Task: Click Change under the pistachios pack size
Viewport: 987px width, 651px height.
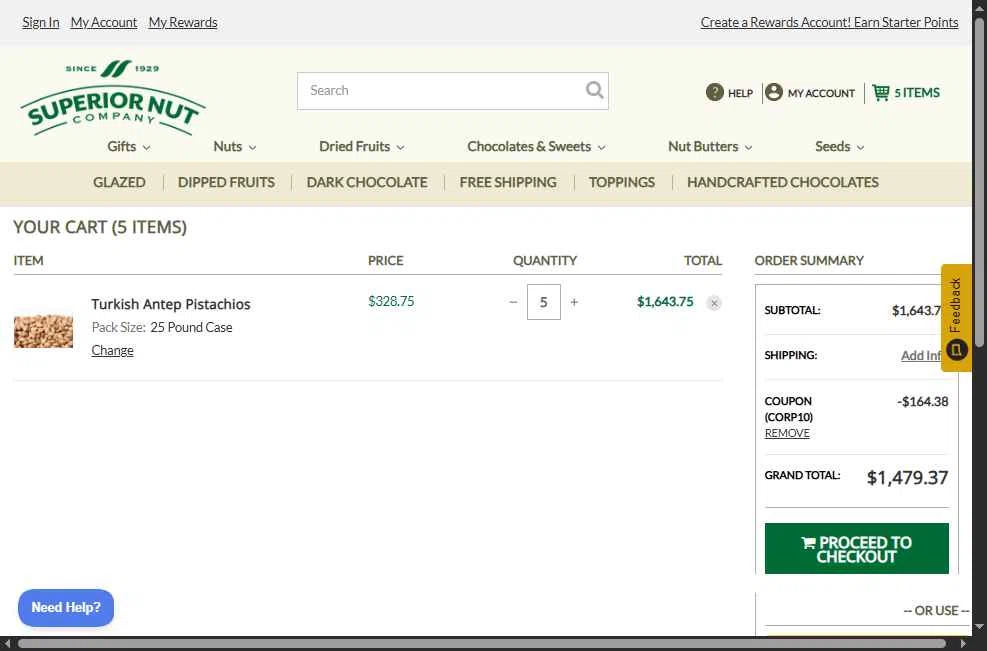Action: coord(112,351)
